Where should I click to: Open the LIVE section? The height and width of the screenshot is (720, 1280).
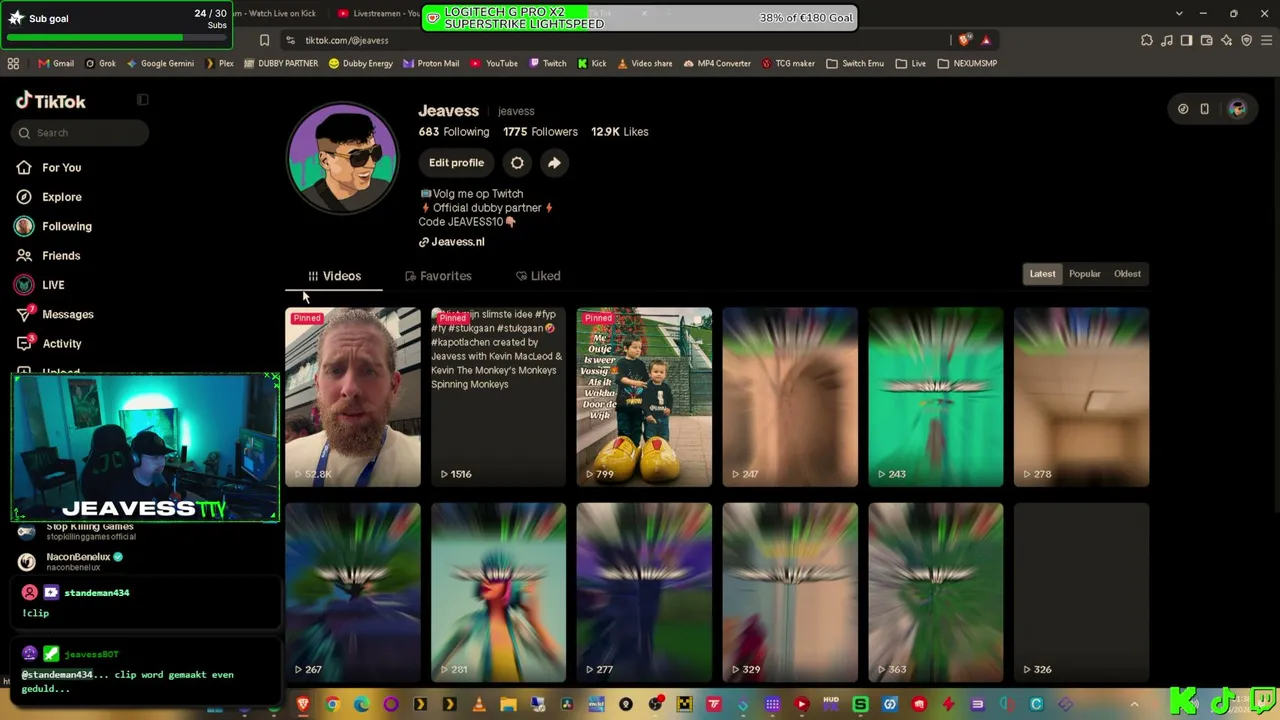coord(53,285)
